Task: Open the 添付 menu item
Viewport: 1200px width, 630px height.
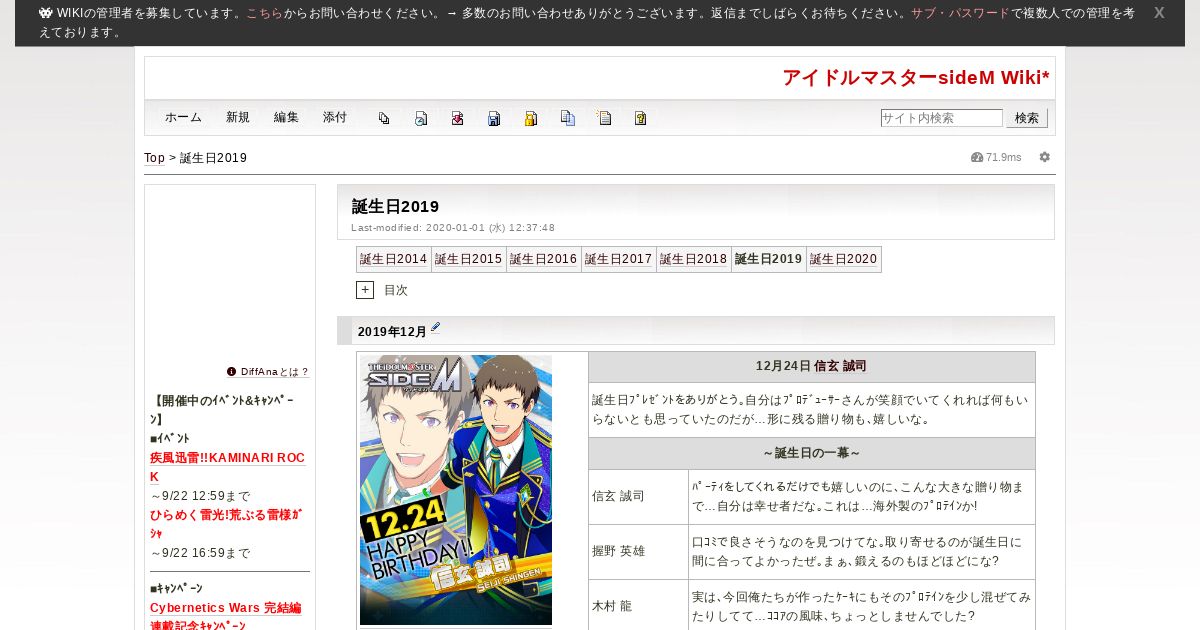Action: click(x=335, y=118)
